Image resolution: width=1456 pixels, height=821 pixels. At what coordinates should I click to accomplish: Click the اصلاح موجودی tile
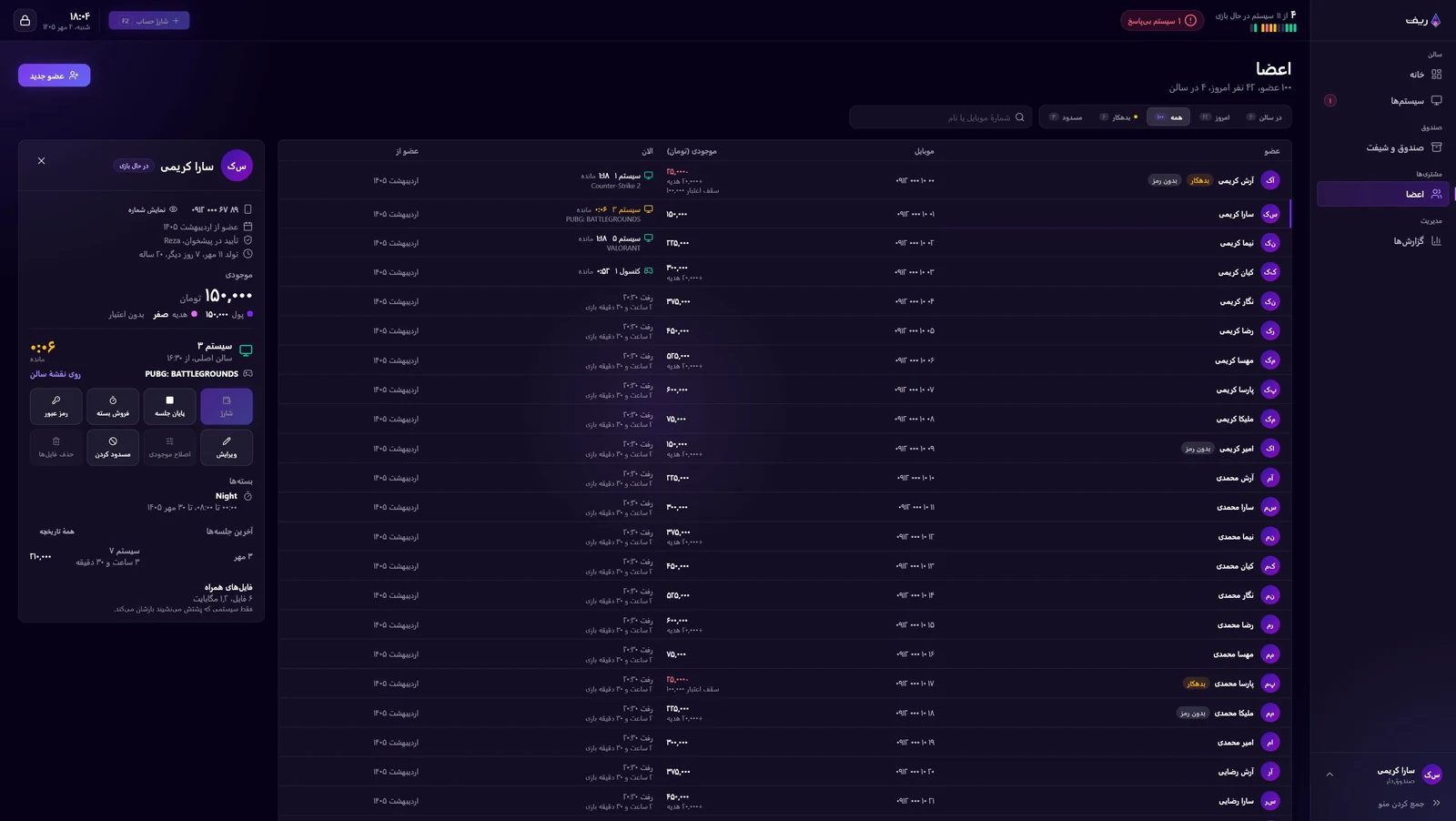click(169, 447)
